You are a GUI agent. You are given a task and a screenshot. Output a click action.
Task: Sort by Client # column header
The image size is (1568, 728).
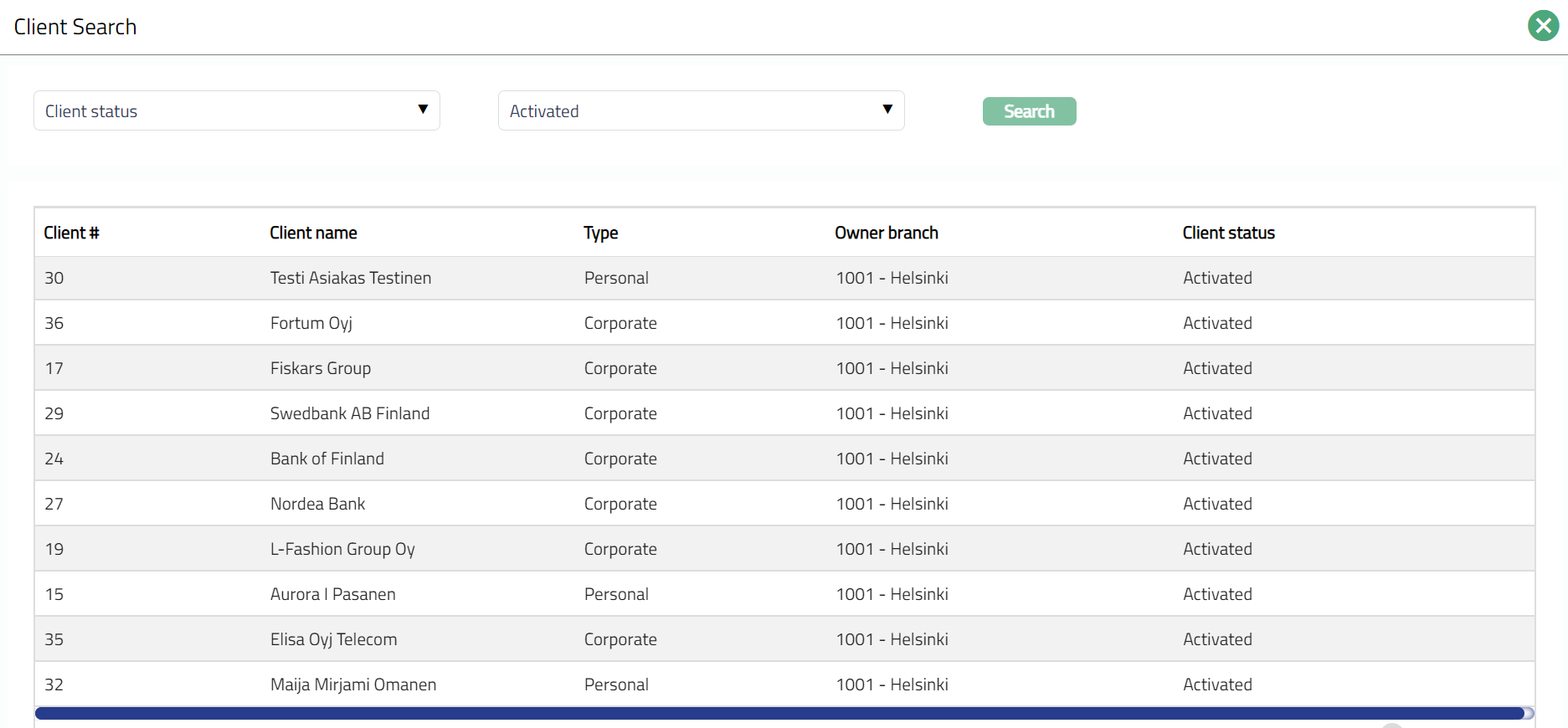[x=71, y=233]
